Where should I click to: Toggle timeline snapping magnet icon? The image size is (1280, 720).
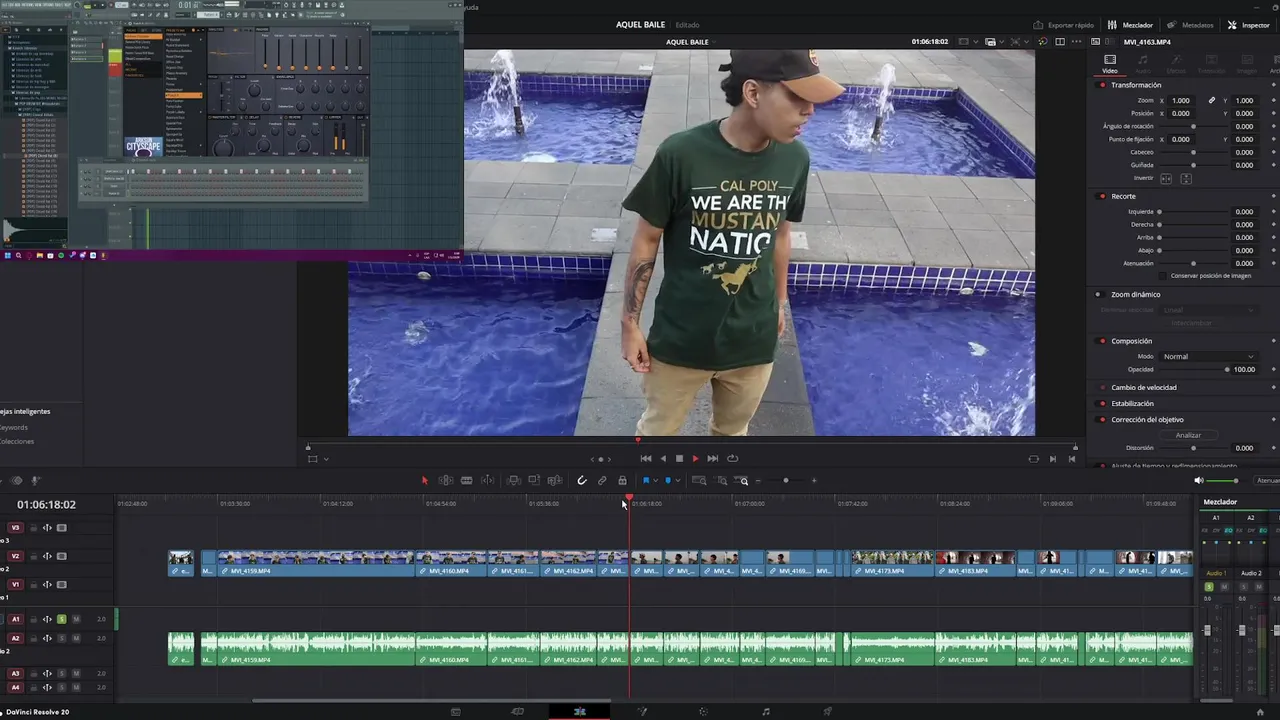point(582,481)
